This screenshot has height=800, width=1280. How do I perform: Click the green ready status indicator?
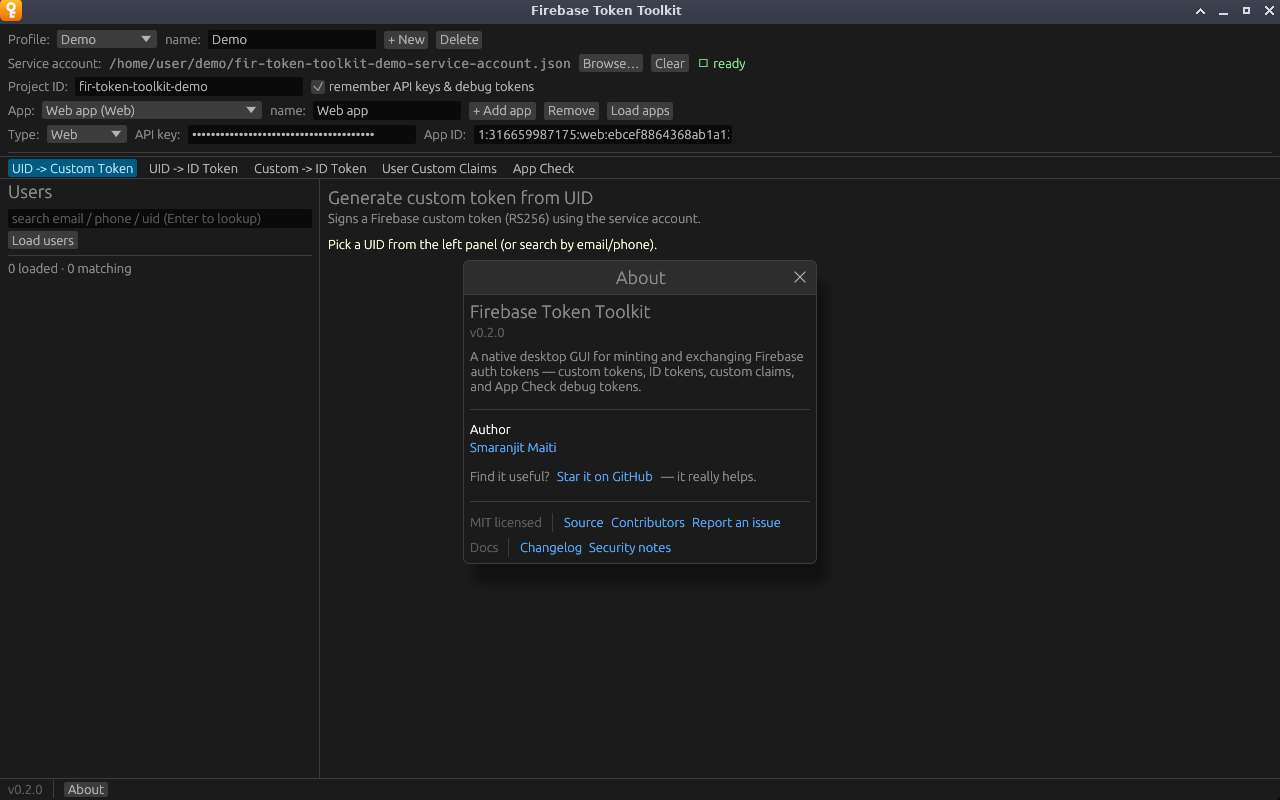point(722,63)
